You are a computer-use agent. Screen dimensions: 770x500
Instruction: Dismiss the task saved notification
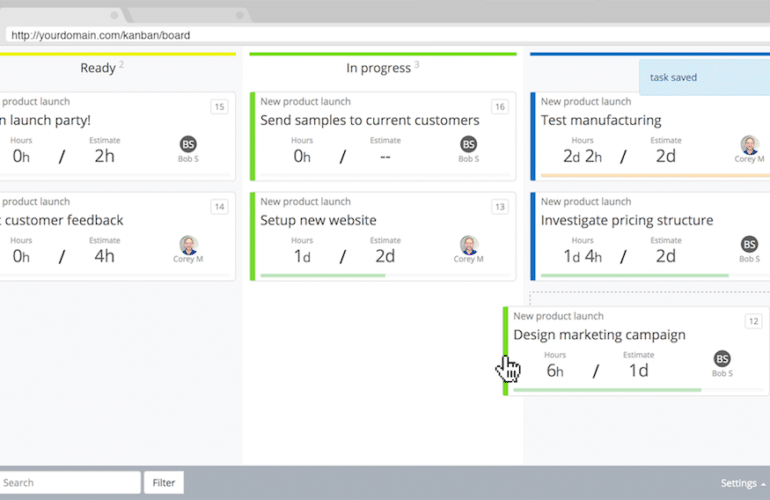[705, 78]
